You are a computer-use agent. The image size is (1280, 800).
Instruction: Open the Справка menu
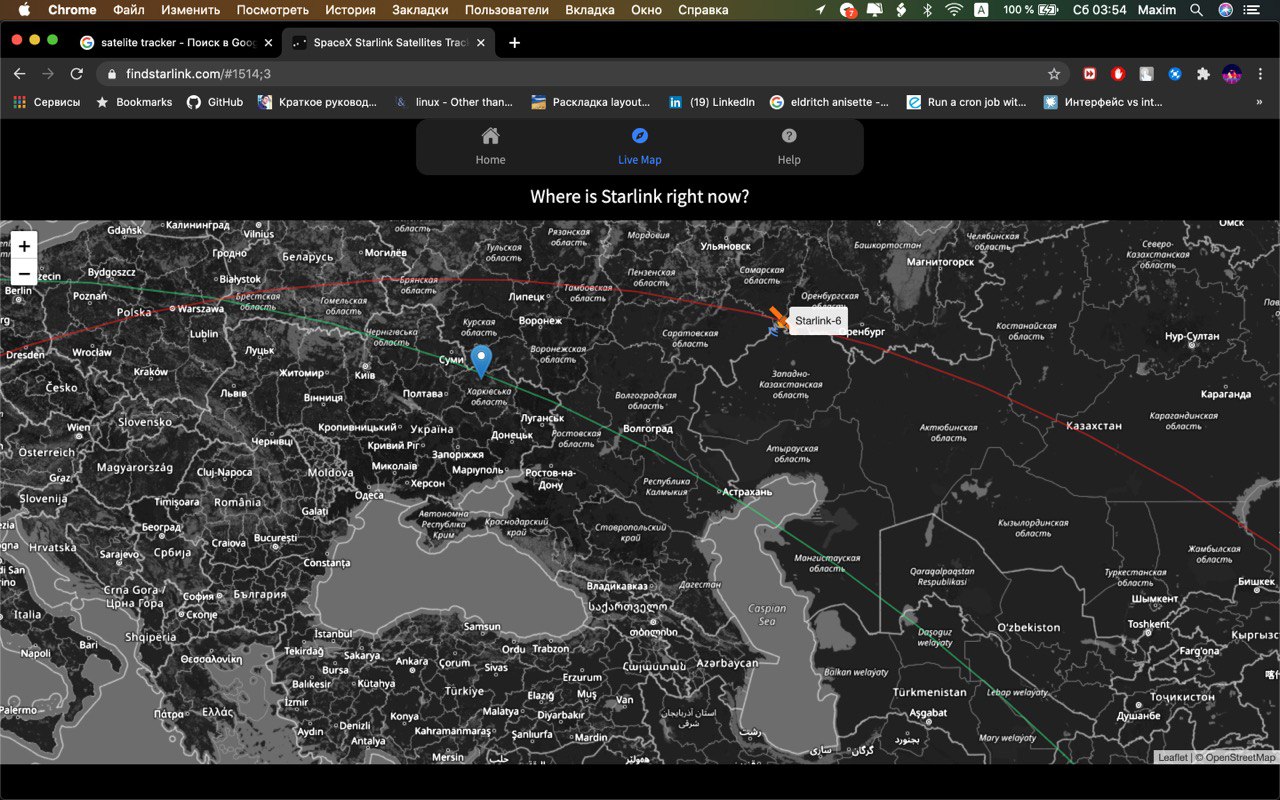(703, 10)
